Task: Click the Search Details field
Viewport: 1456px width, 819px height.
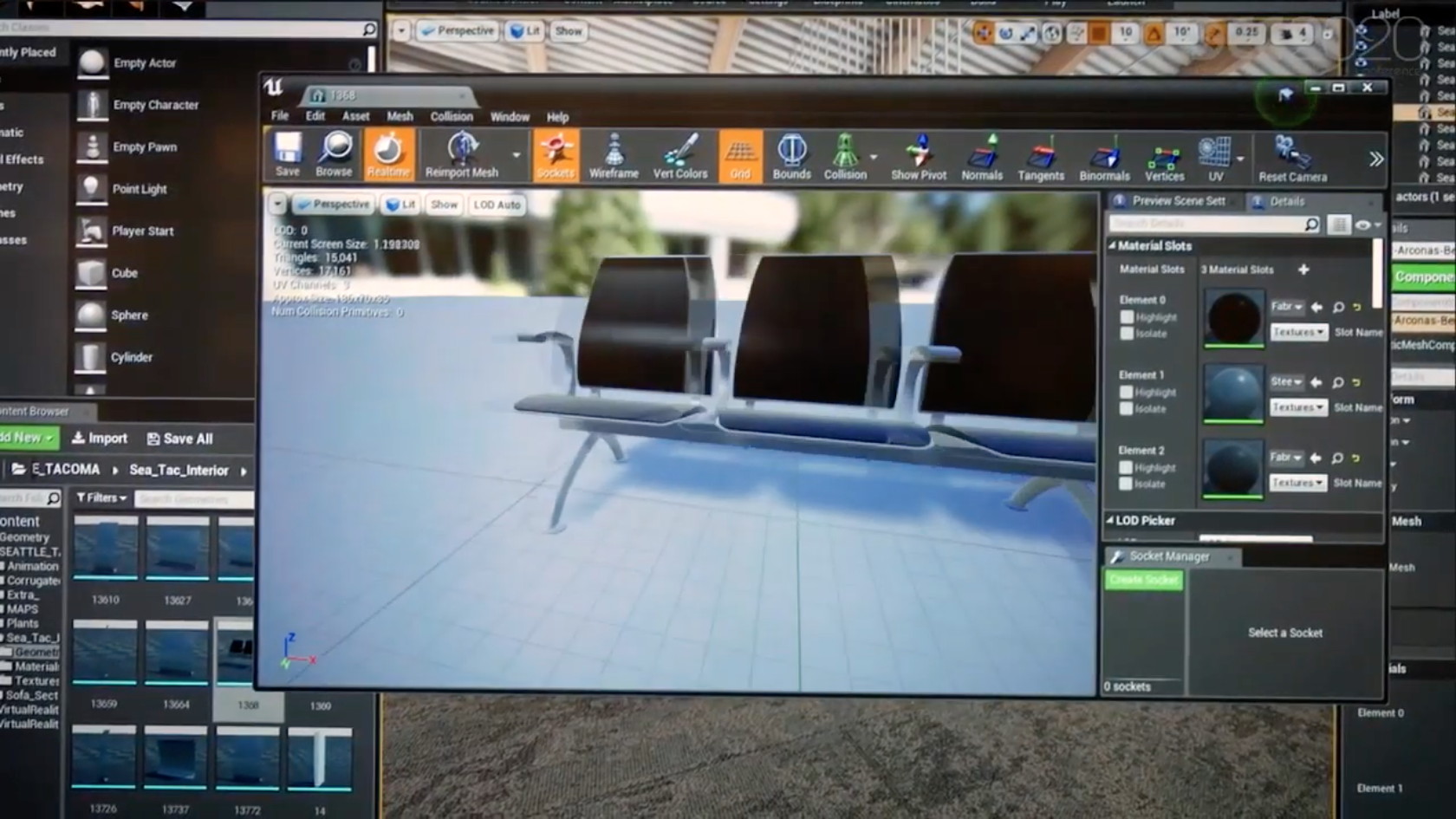Action: point(1215,224)
